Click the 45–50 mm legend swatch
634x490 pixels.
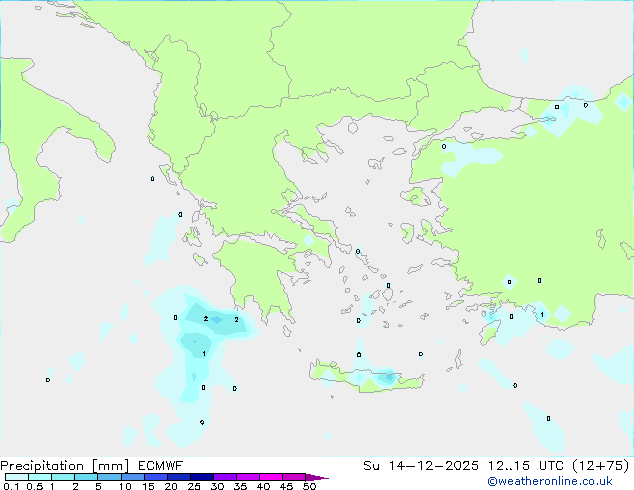point(294,477)
